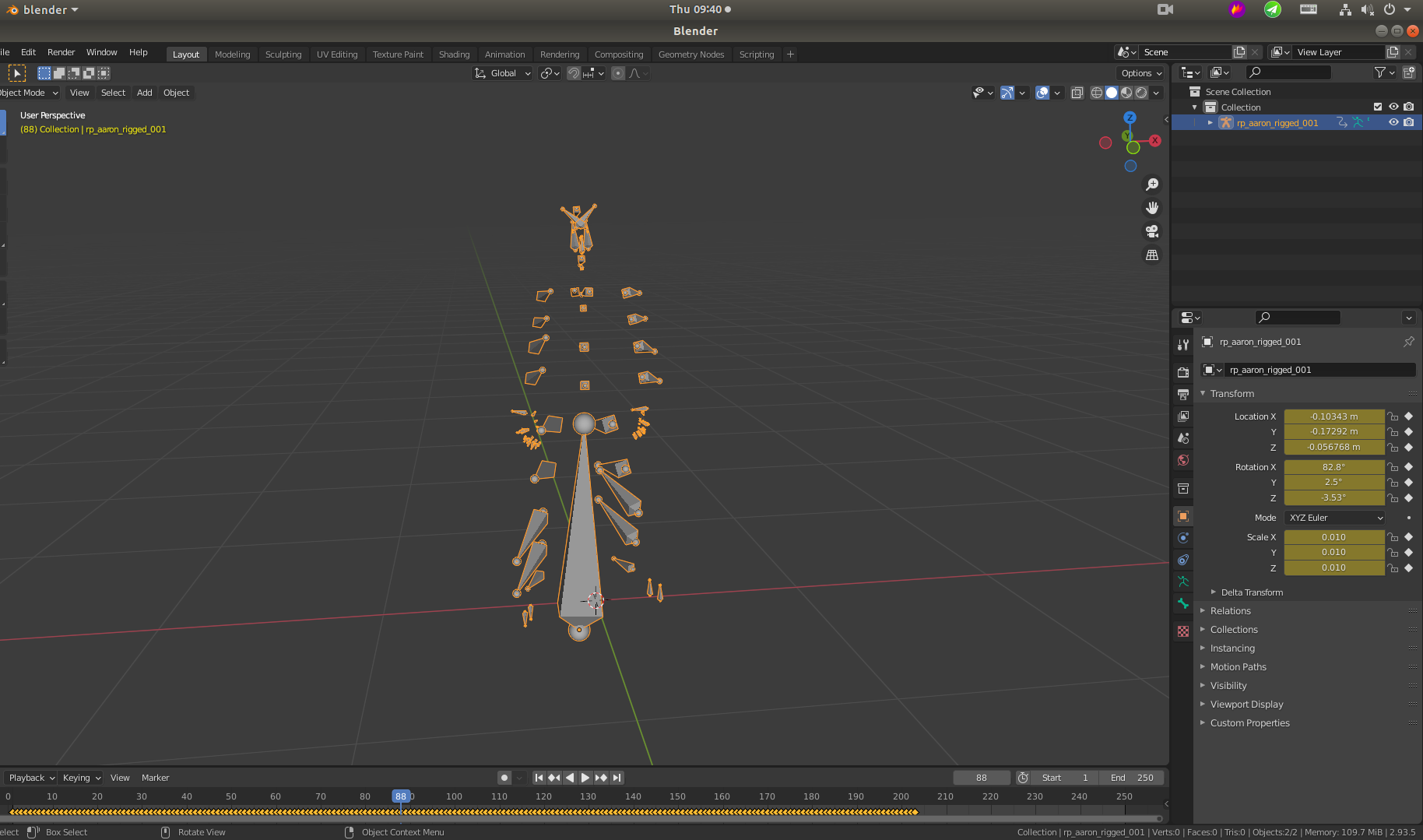Open the Output properties tab
This screenshot has width=1423, height=840.
click(x=1183, y=394)
